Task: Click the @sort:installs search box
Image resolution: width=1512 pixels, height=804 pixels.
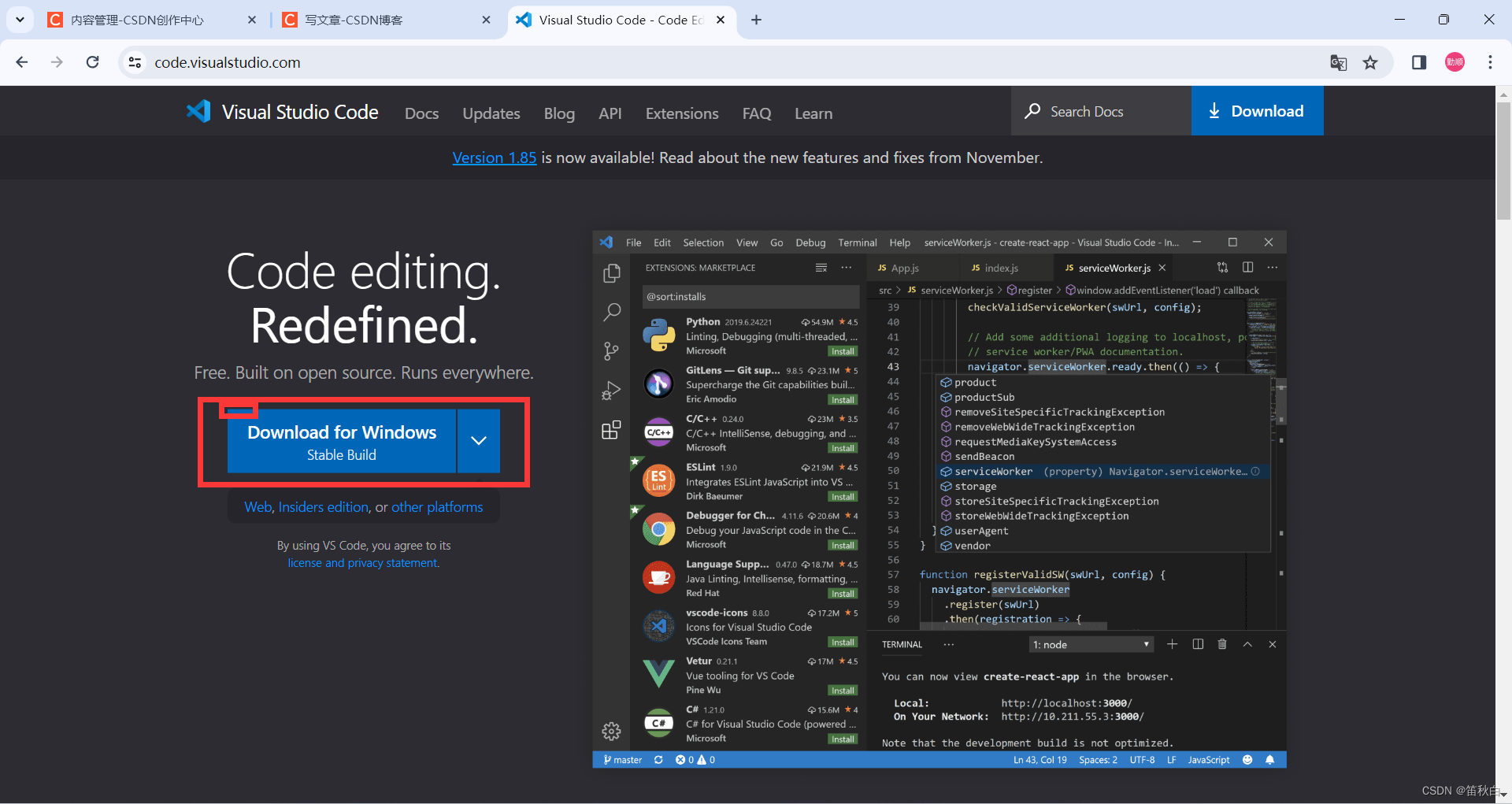Action: point(750,297)
